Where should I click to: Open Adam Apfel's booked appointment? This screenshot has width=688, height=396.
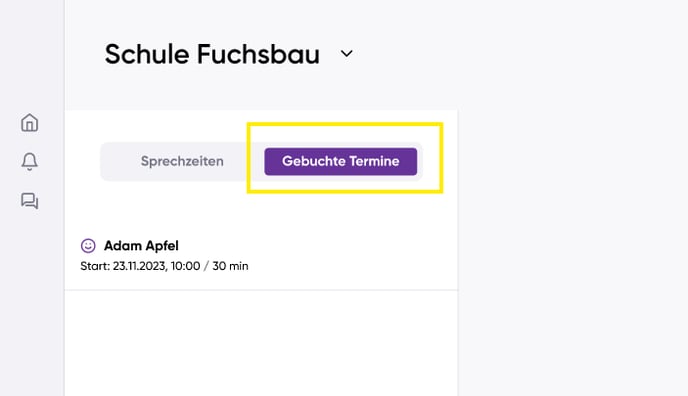[261, 256]
